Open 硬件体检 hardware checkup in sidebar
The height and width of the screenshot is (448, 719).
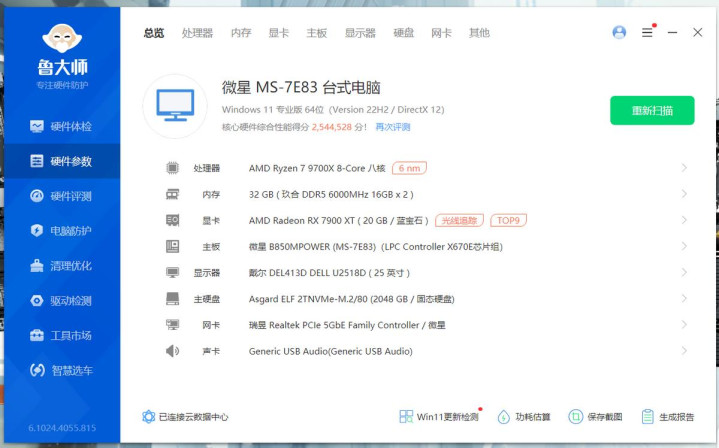coord(61,126)
